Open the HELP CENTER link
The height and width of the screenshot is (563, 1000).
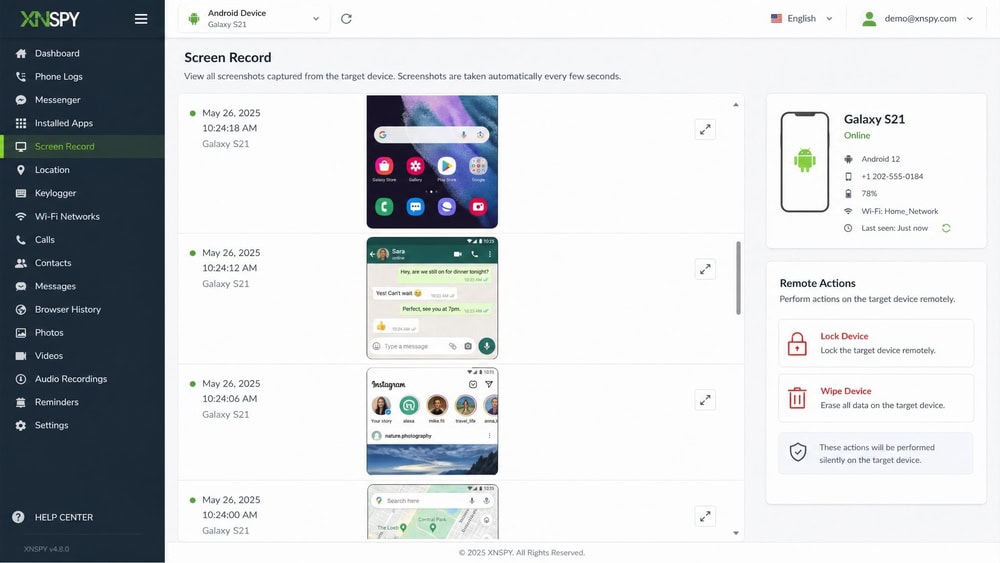click(64, 517)
